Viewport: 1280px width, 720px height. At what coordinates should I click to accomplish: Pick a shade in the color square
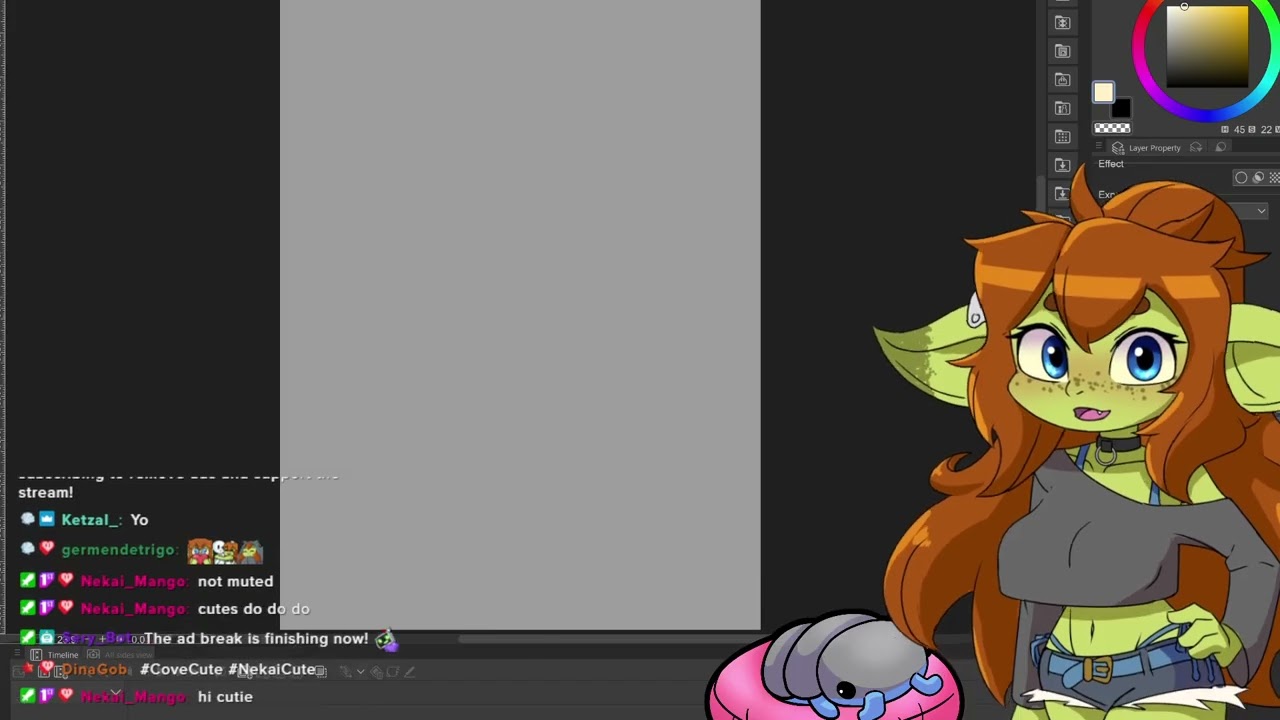pyautogui.click(x=1207, y=46)
